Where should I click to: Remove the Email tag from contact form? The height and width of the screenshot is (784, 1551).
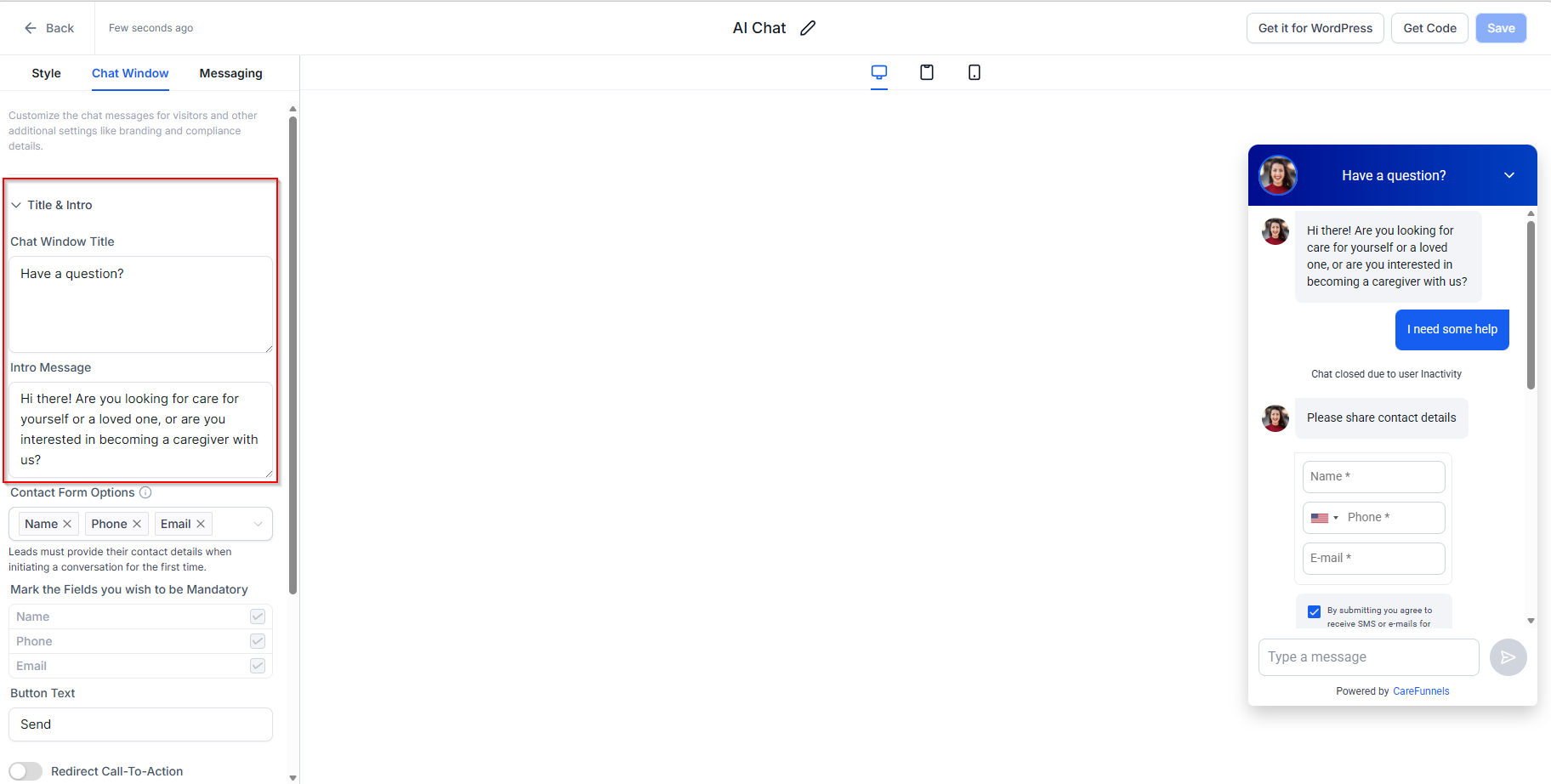201,524
